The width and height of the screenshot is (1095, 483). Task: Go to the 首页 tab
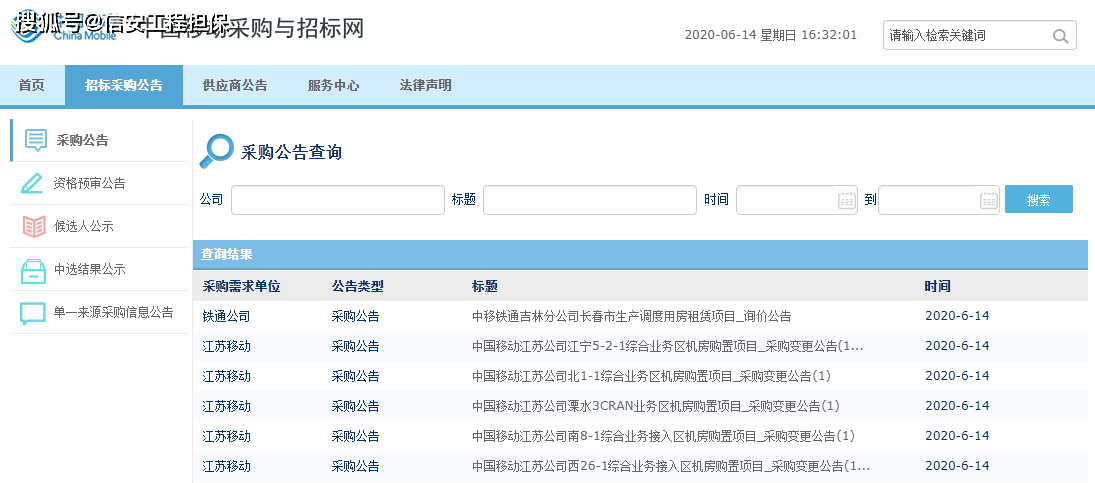point(31,85)
